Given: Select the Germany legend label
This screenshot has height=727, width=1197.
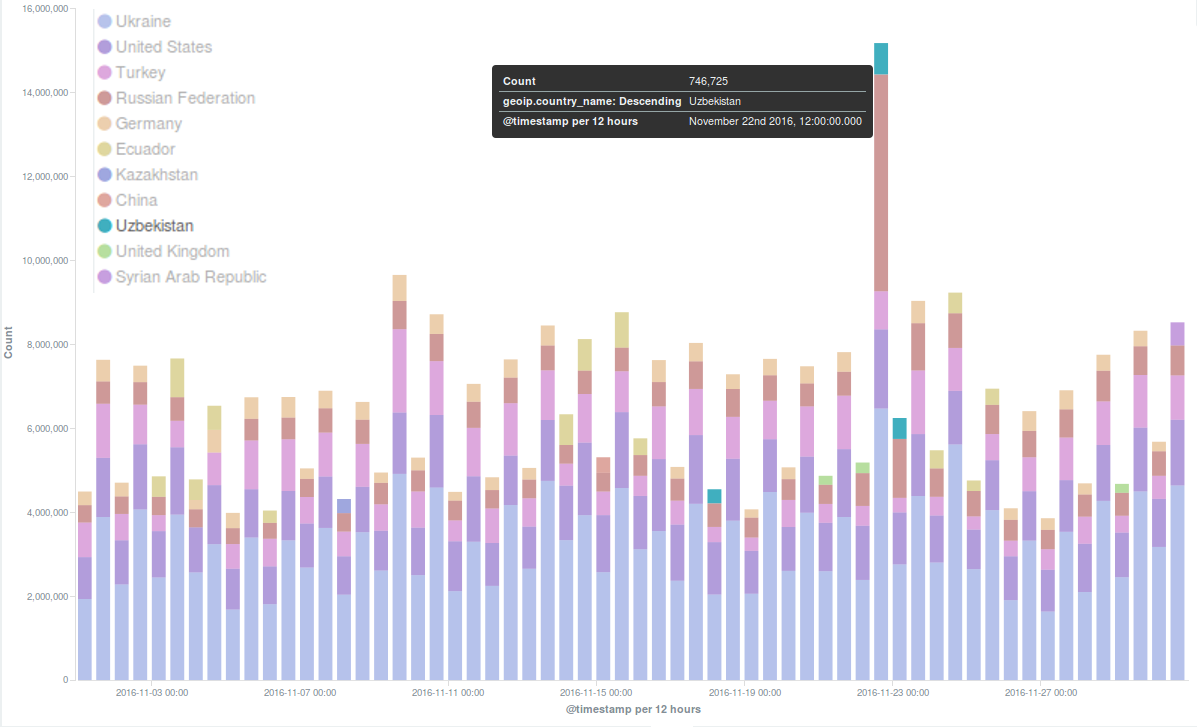Looking at the screenshot, I should tap(148, 124).
